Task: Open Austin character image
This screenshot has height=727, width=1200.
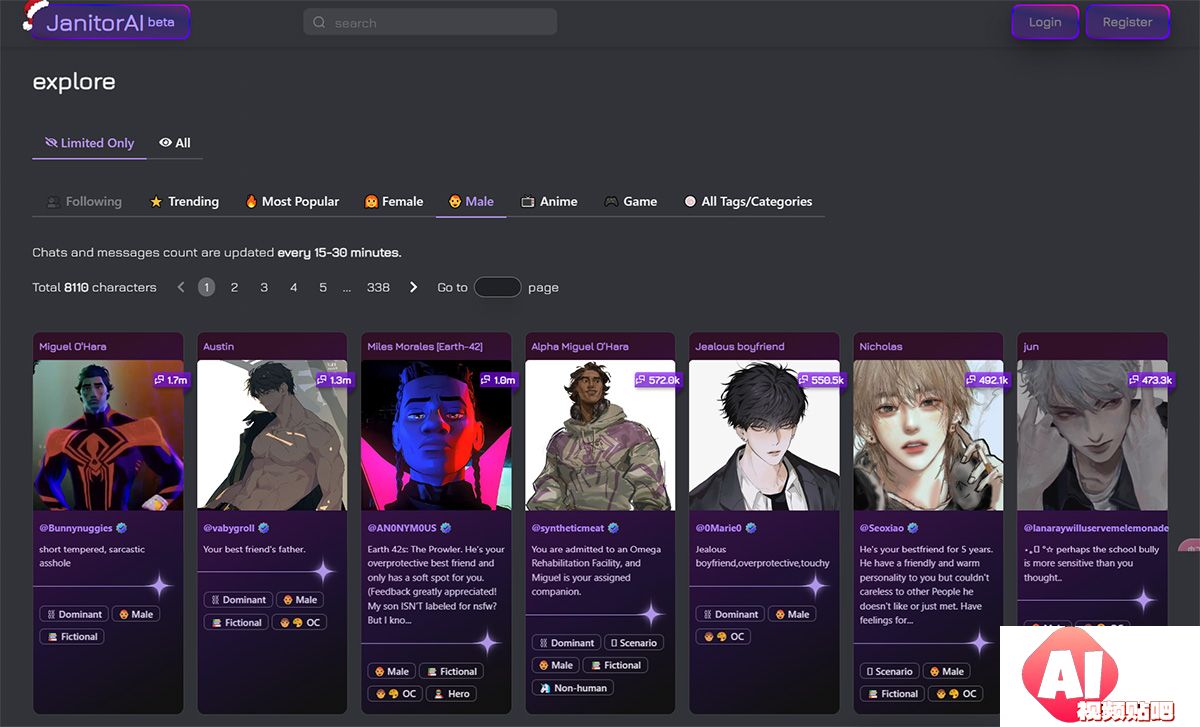Action: click(x=272, y=435)
